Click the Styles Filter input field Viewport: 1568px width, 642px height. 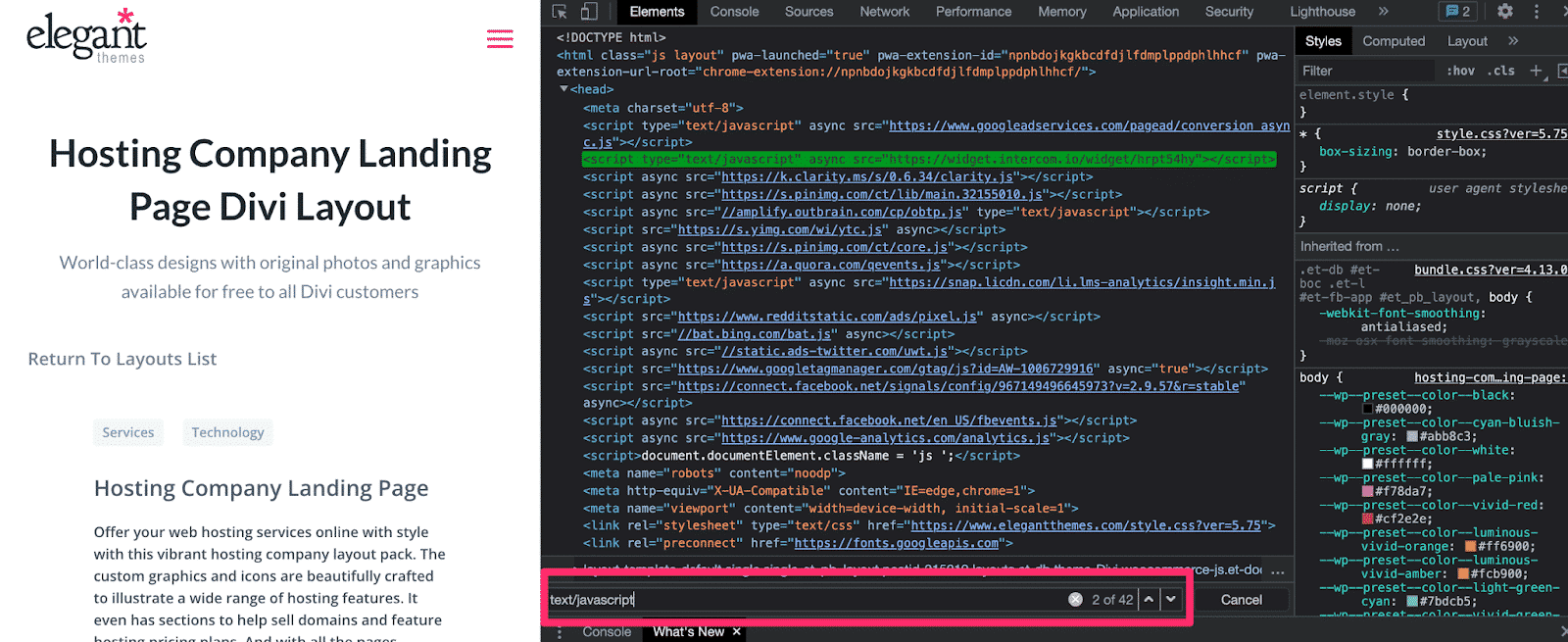point(1365,71)
